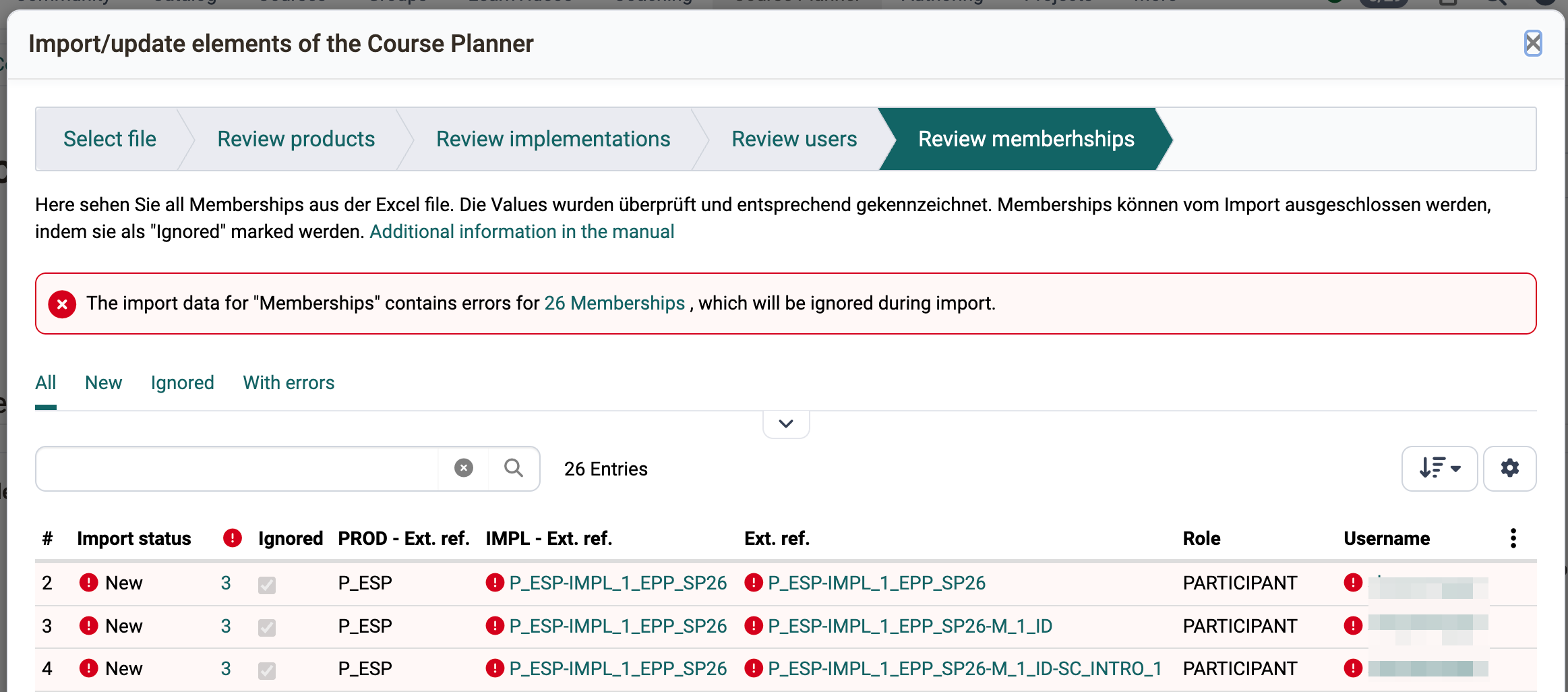The image size is (1568, 692).
Task: Sort by PROD - Ext. ref. column
Action: click(404, 538)
